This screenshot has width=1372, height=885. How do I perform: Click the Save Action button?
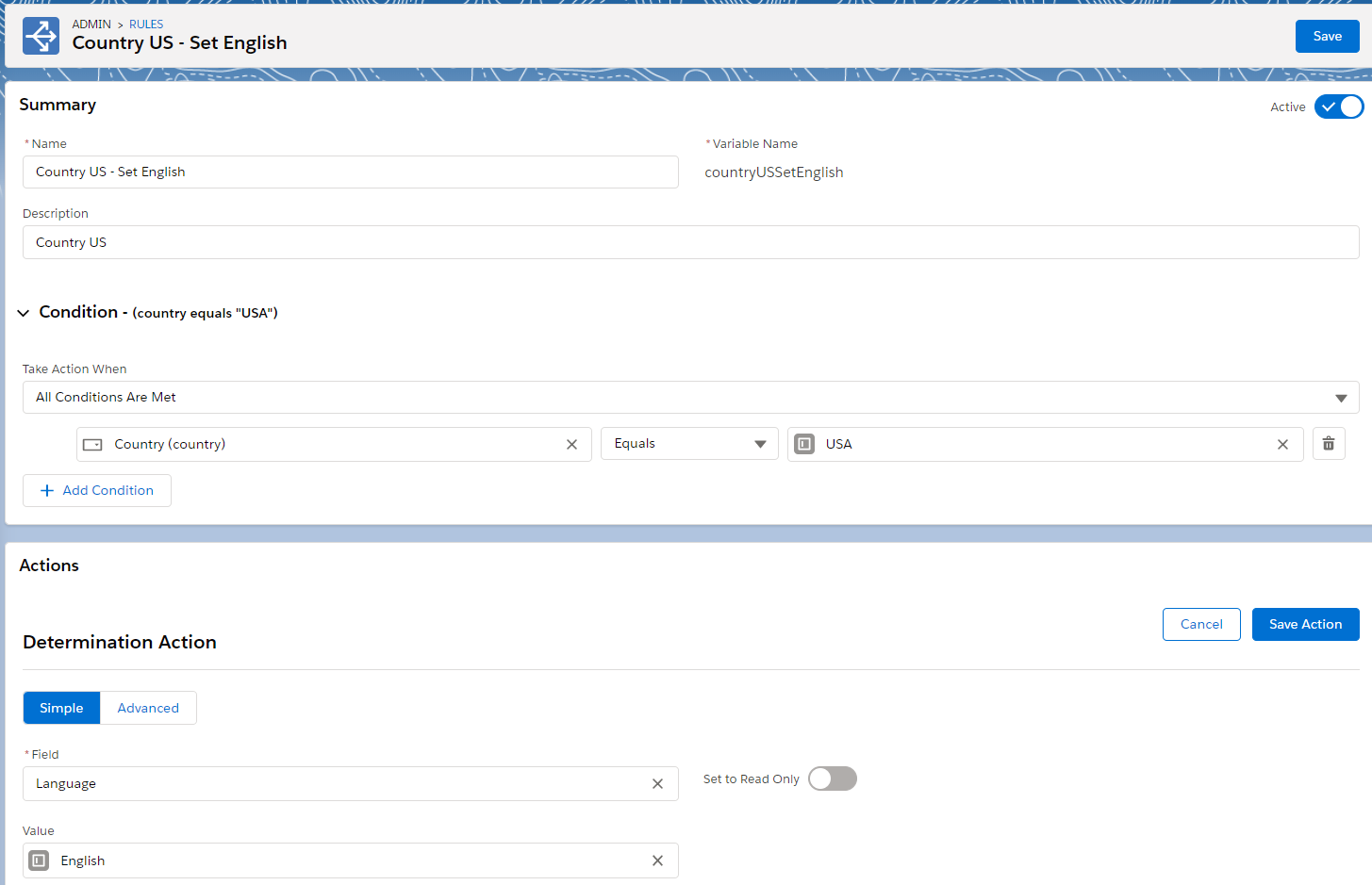pos(1305,624)
